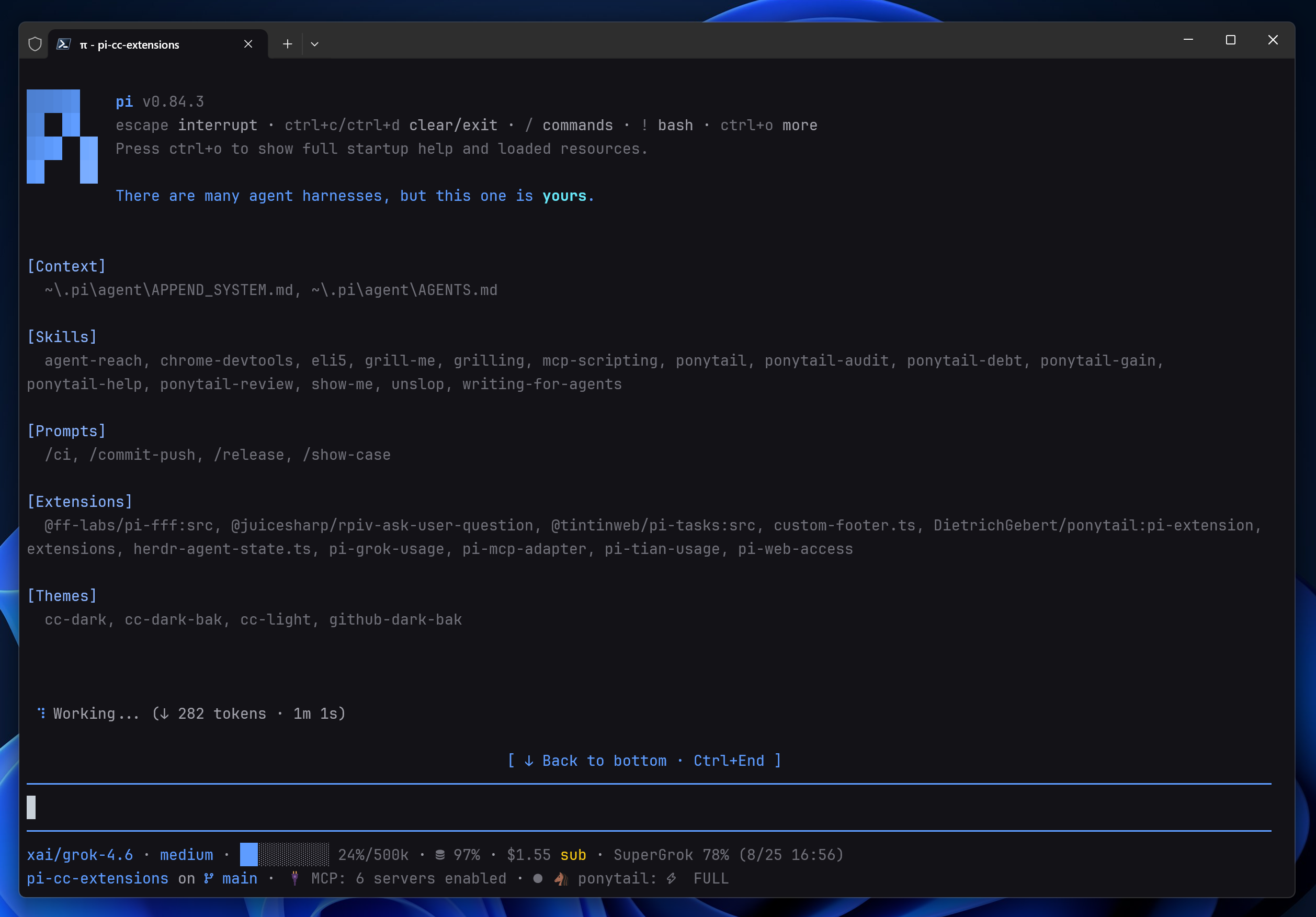Click the chrome-devtools skill name
1316x917 pixels.
[x=226, y=360]
